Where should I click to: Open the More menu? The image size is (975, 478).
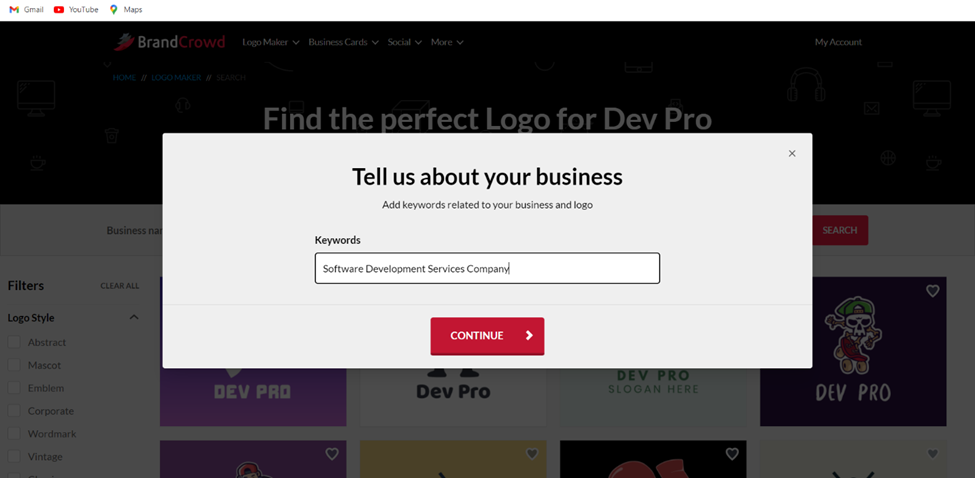pyautogui.click(x=446, y=42)
